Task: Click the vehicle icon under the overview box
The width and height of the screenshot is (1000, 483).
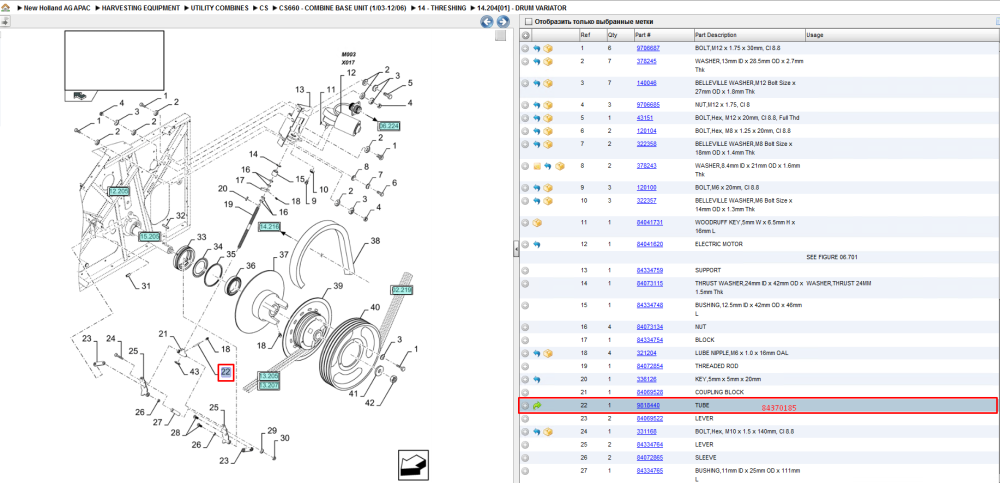Action: tap(80, 96)
